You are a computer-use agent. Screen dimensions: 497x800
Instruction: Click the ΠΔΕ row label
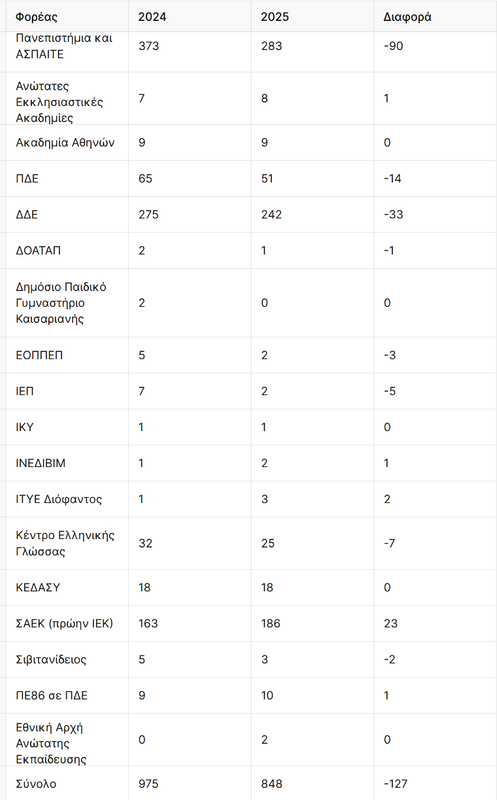pos(27,179)
